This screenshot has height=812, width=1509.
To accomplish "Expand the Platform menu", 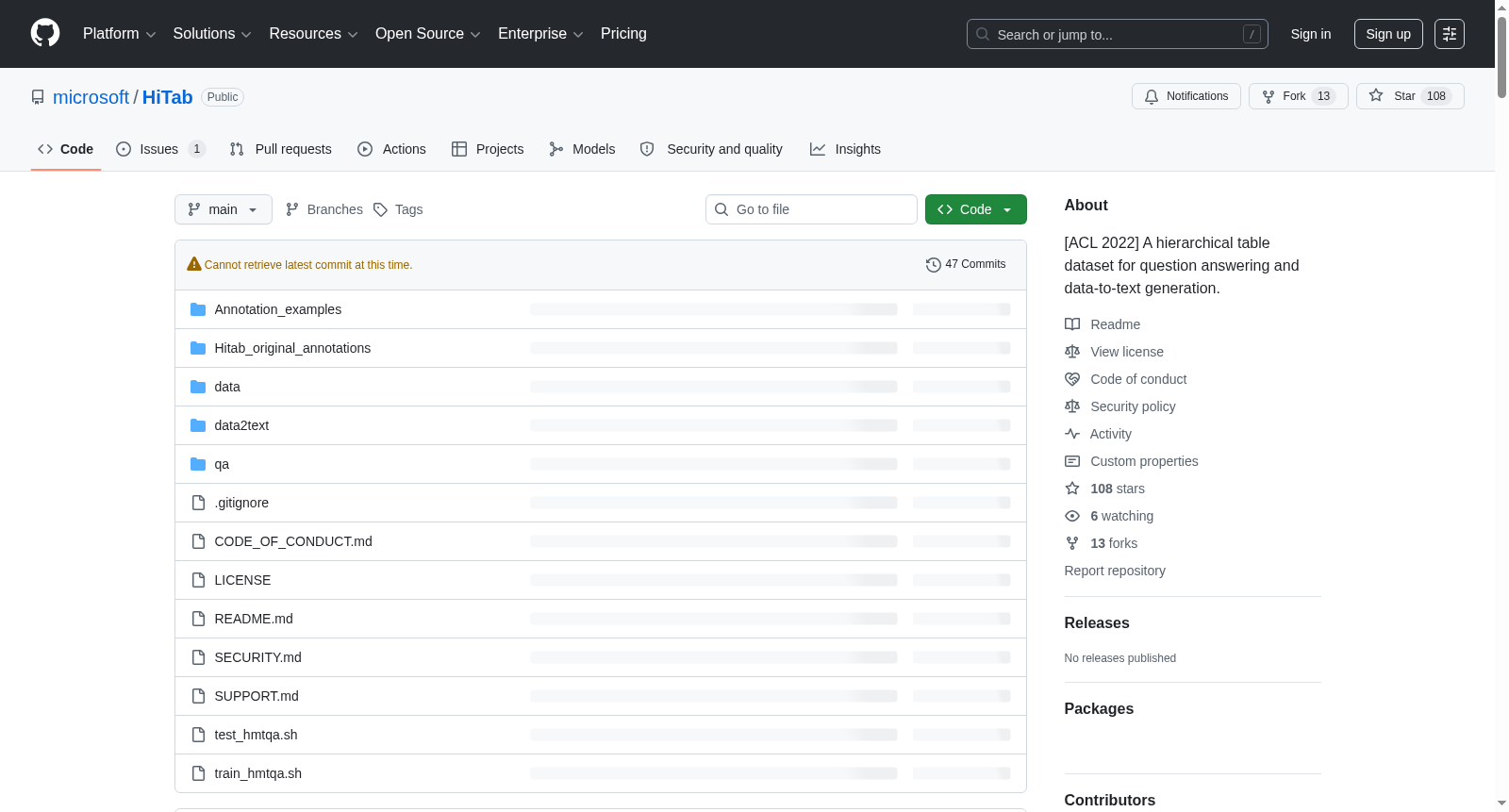I will coord(120,34).
